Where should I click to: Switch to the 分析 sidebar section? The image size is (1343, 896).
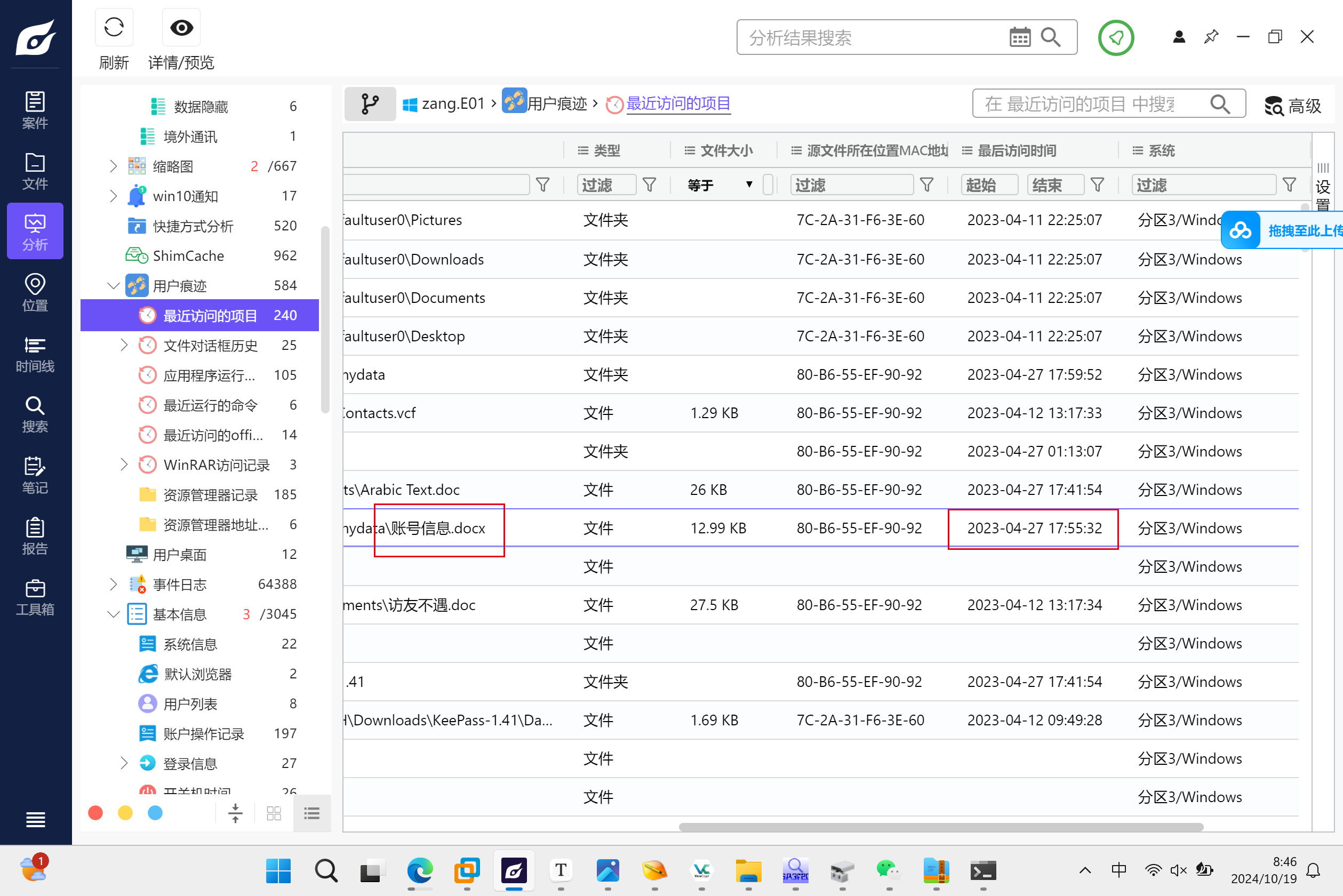pos(35,231)
